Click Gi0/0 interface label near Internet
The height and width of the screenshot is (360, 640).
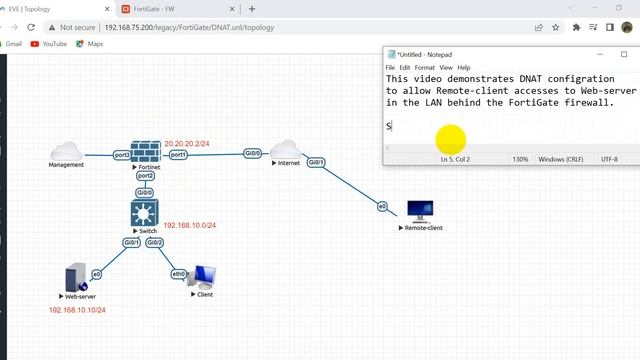pyautogui.click(x=252, y=153)
